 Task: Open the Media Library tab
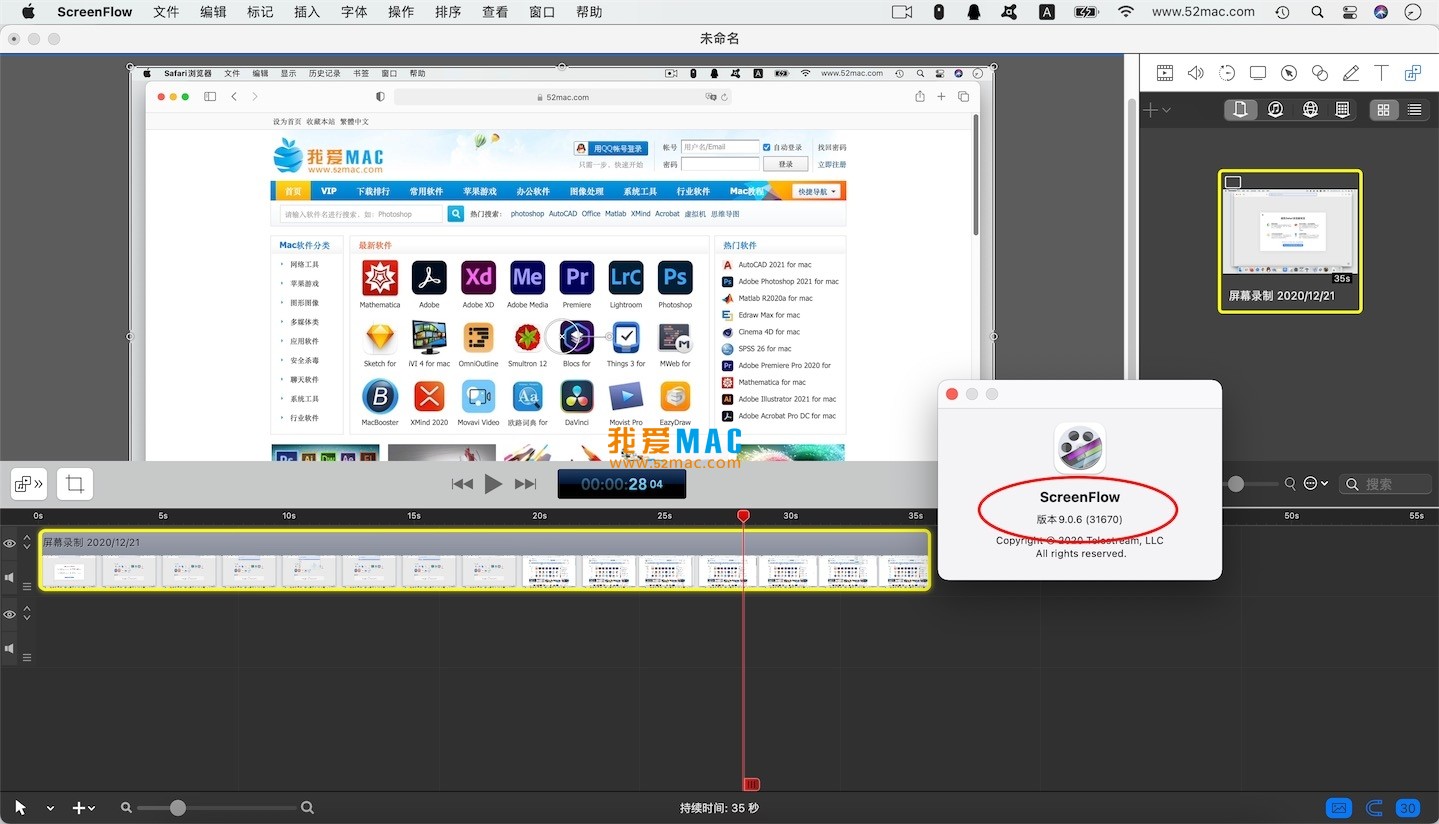click(1412, 73)
